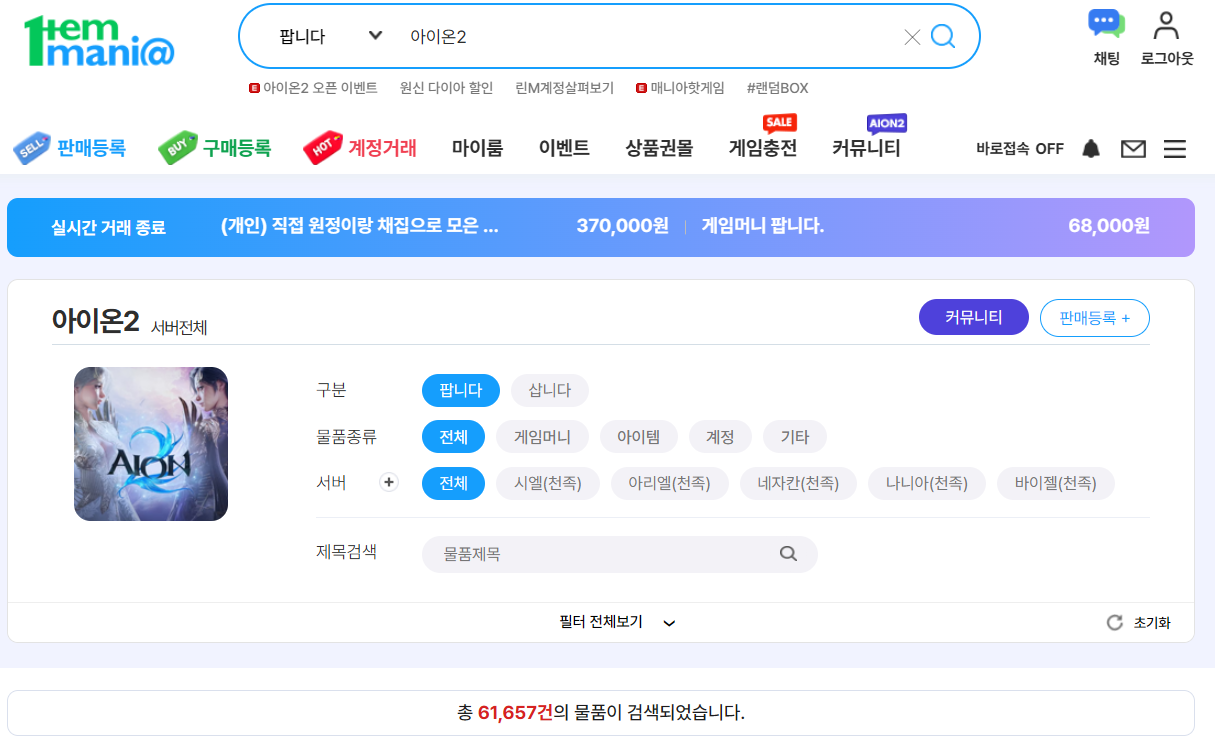Clear the search field with X icon
The height and width of the screenshot is (743, 1215).
[912, 37]
